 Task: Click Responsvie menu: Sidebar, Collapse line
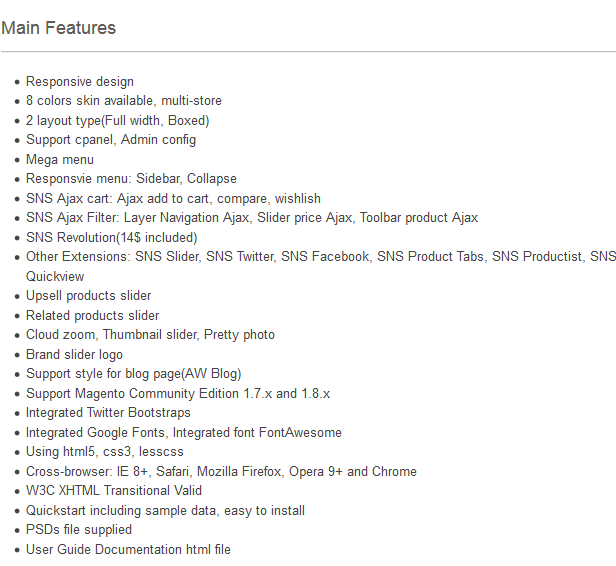(x=131, y=179)
